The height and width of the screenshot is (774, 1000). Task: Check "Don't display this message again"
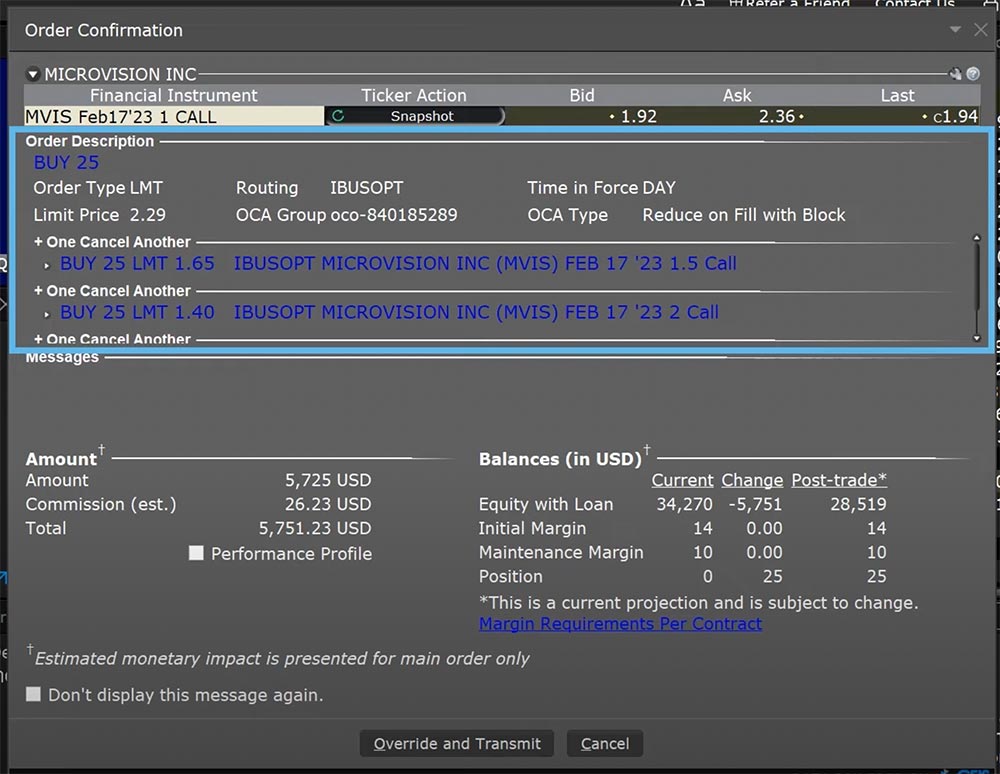[x=34, y=694]
